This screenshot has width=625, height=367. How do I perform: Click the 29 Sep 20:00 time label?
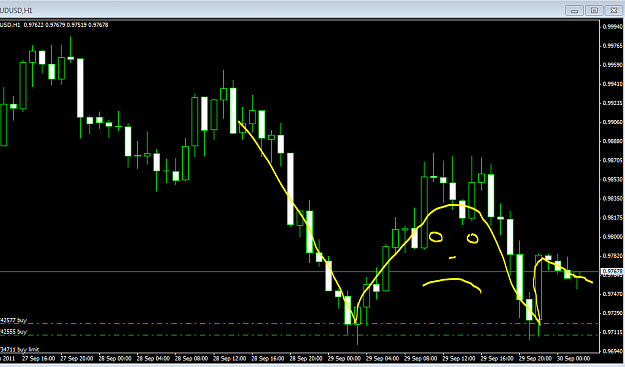(x=536, y=358)
